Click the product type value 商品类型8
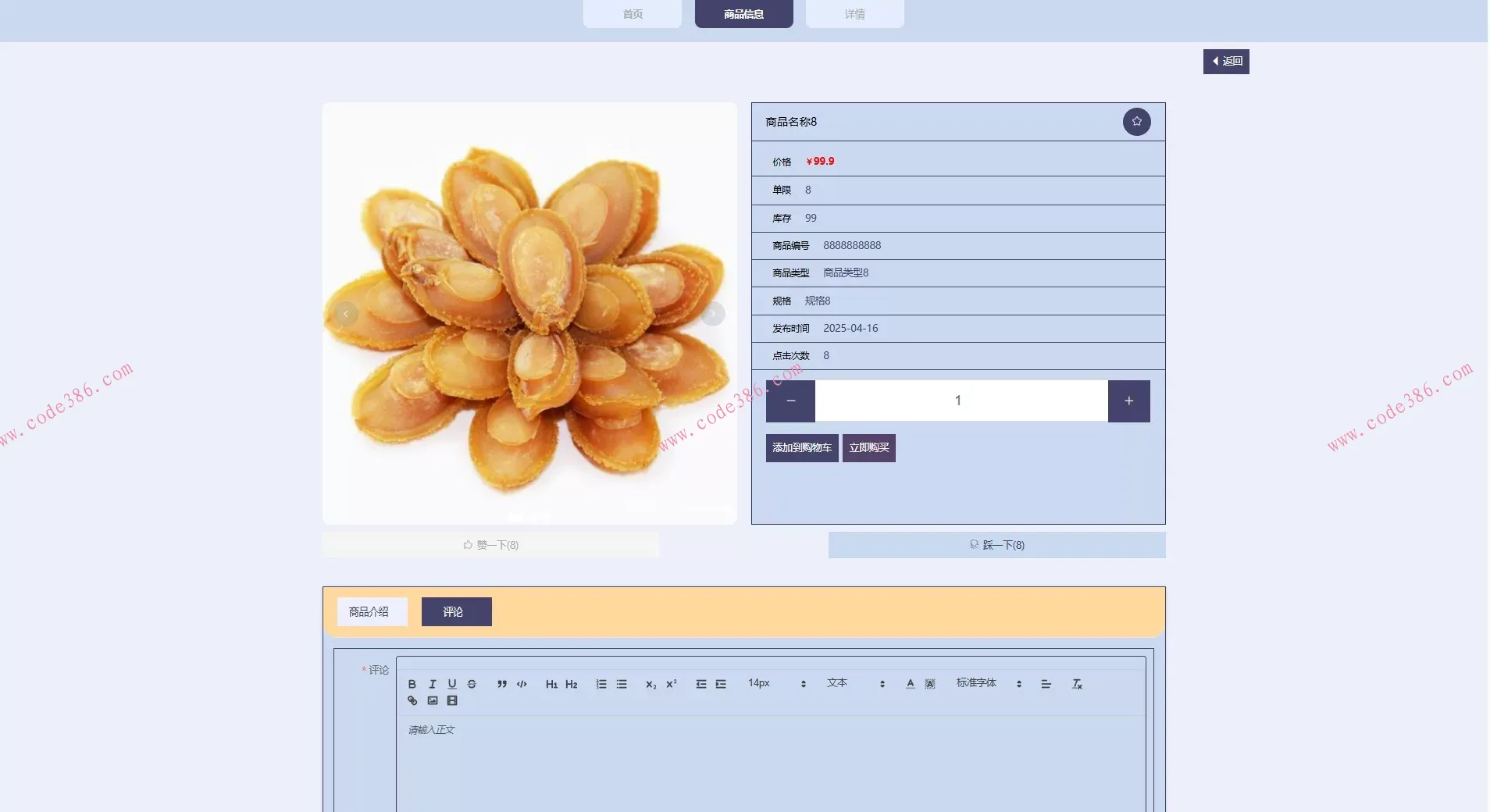The width and height of the screenshot is (1490, 812). pos(846,273)
